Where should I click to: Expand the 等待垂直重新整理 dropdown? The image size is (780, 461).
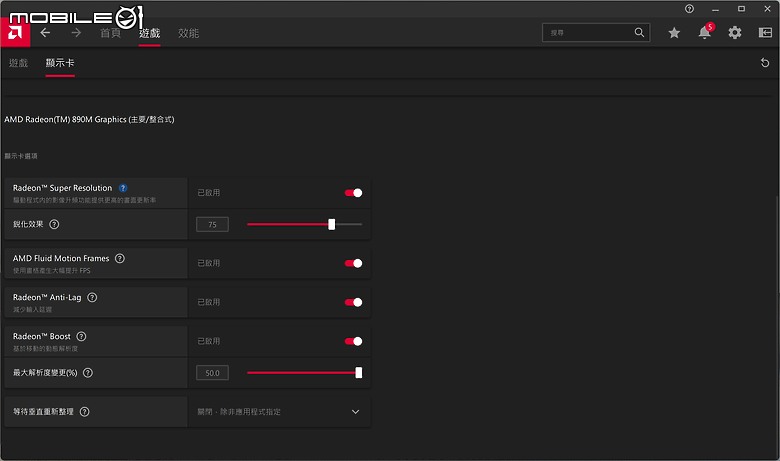(x=279, y=412)
